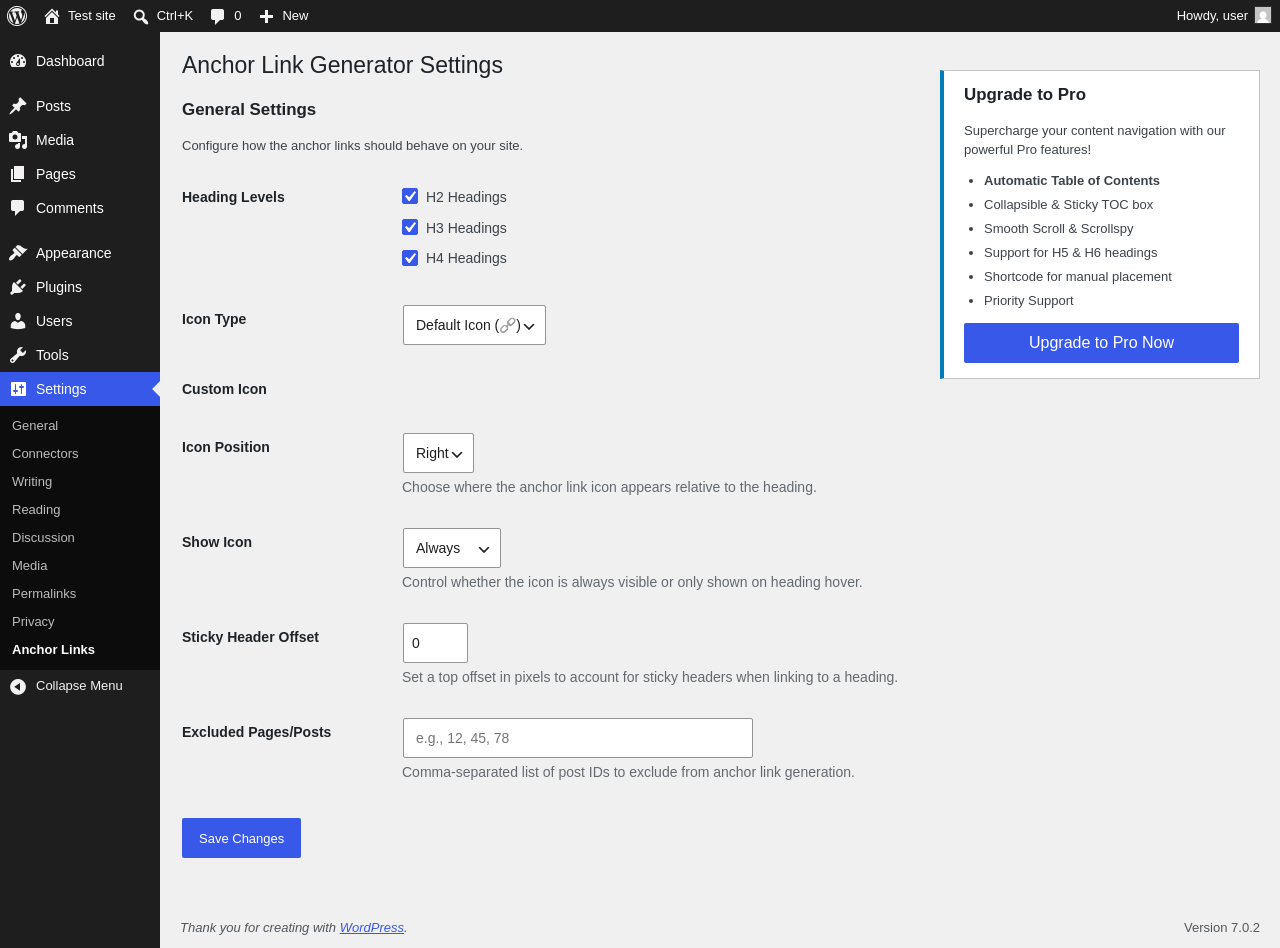1280x948 pixels.
Task: Click Shortcode for manual placement text
Action: 1078,277
